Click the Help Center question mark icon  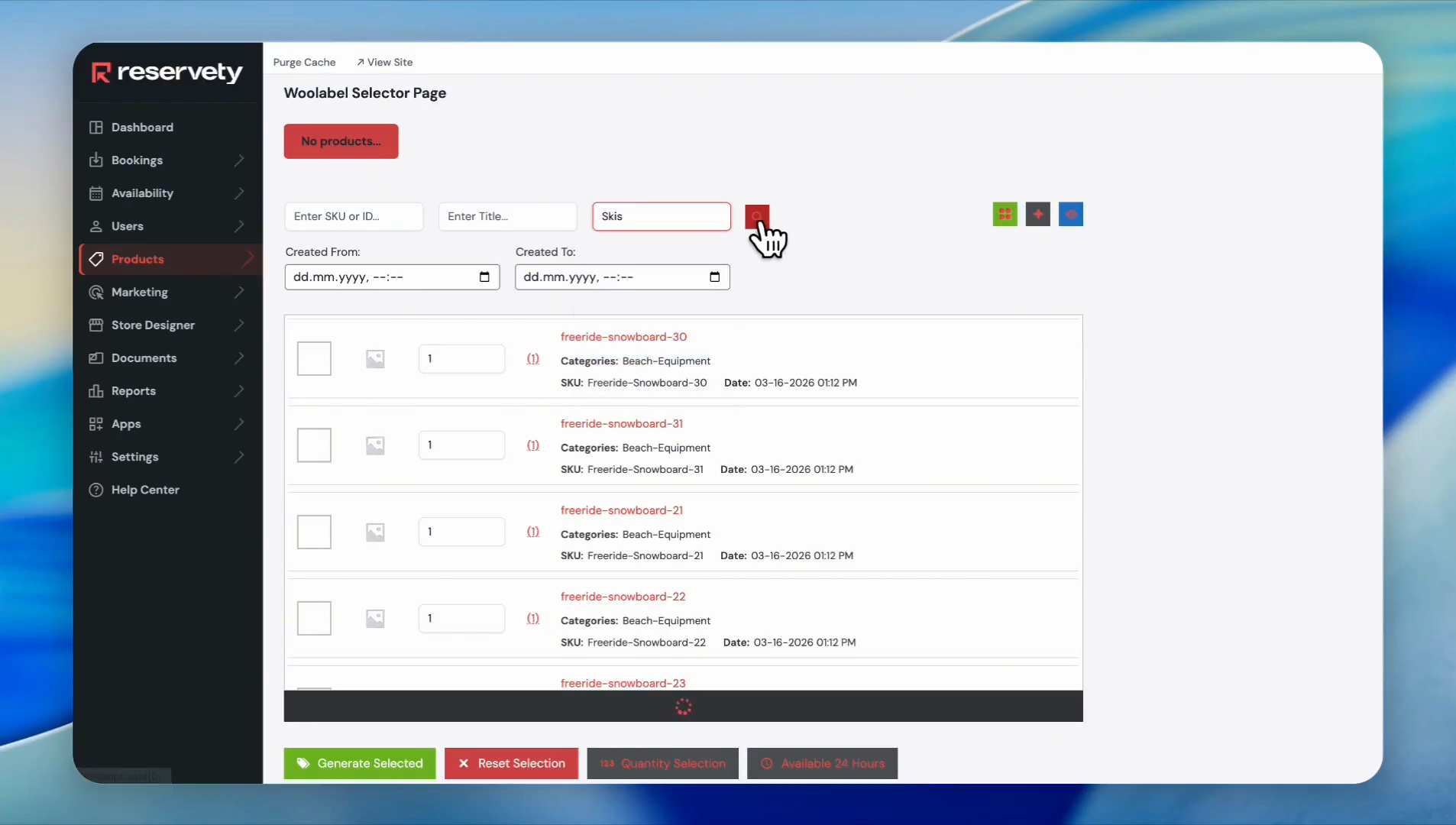[x=96, y=490]
